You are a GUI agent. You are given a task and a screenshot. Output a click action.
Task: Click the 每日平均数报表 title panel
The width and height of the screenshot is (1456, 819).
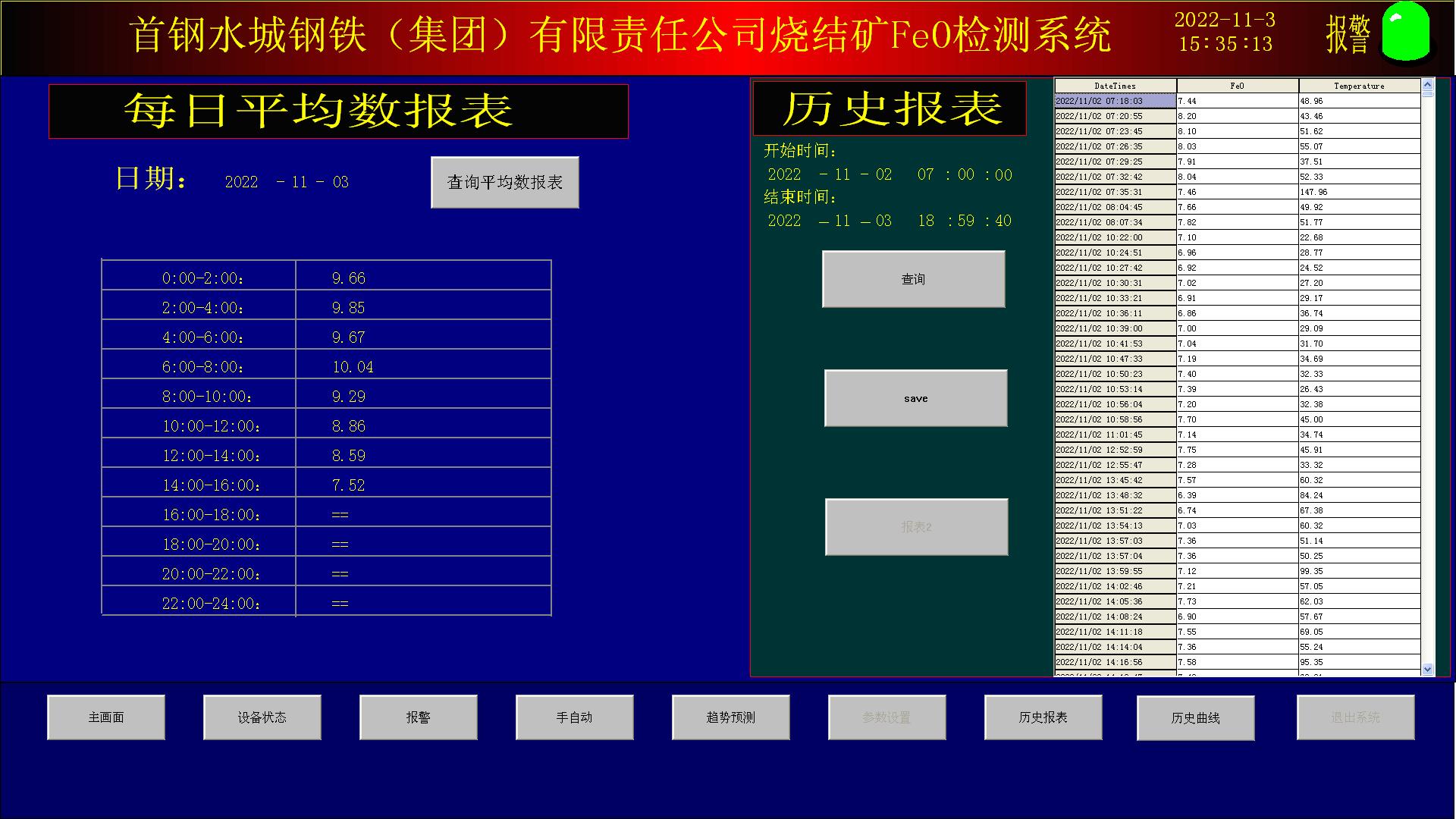(x=338, y=111)
